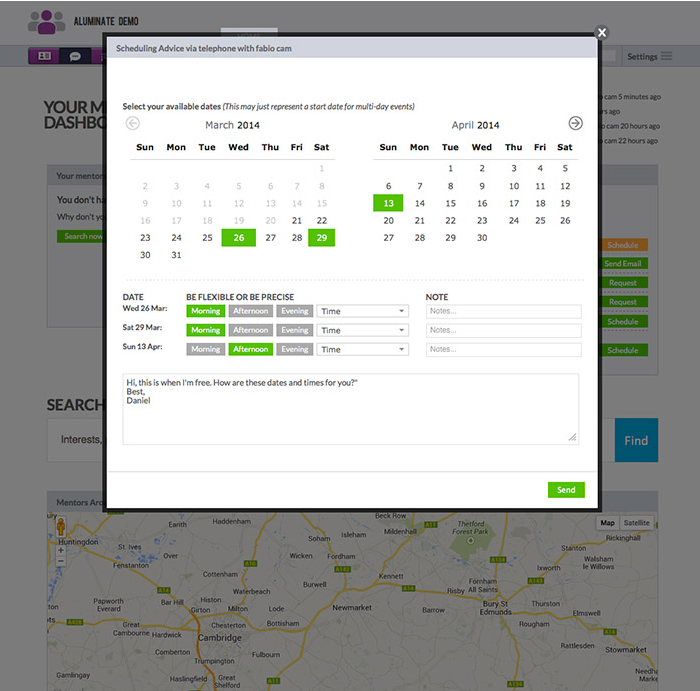
Task: Go to previous month using left arrow
Action: [133, 124]
